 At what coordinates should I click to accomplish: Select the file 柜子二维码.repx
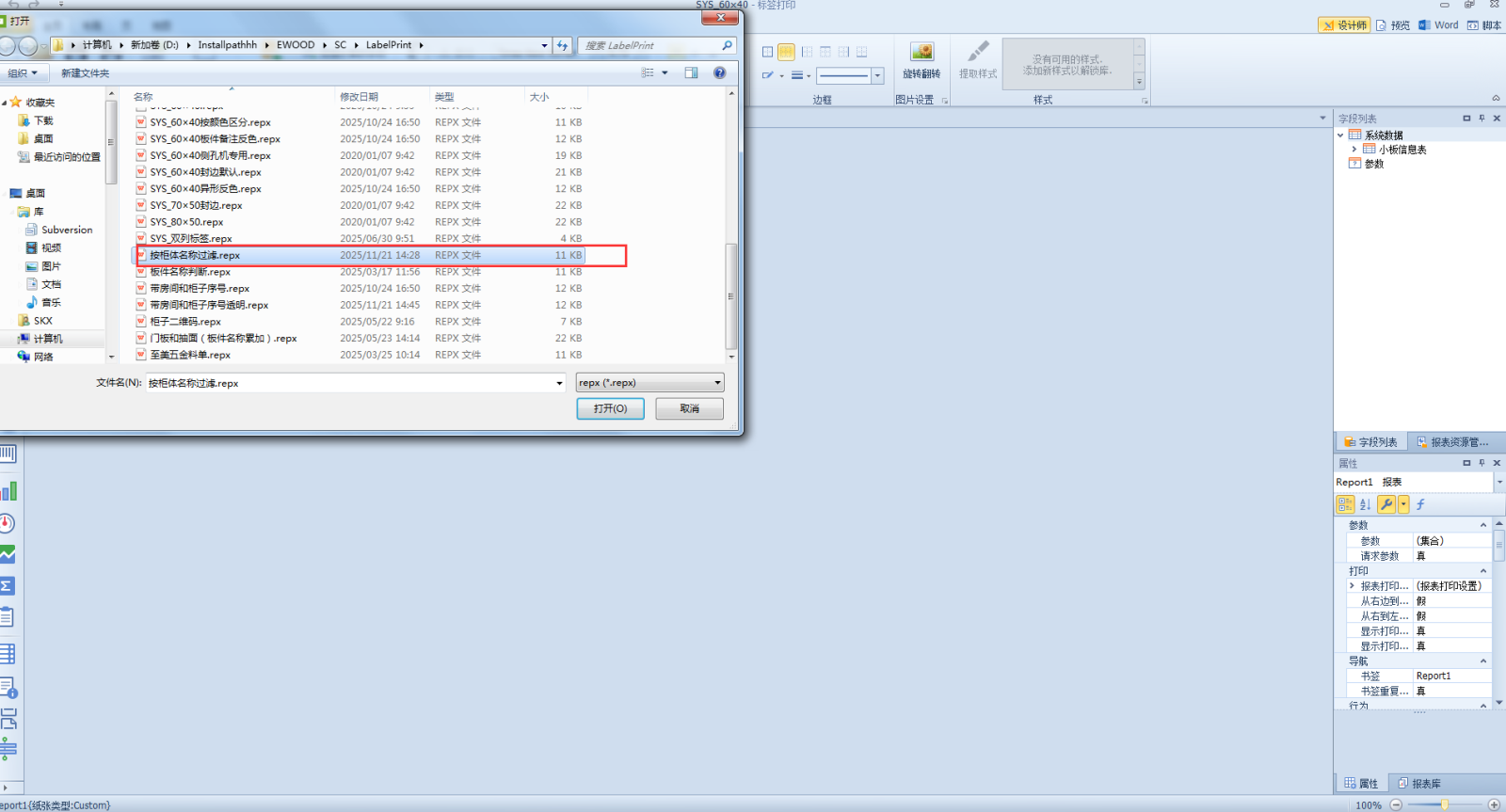tap(185, 322)
